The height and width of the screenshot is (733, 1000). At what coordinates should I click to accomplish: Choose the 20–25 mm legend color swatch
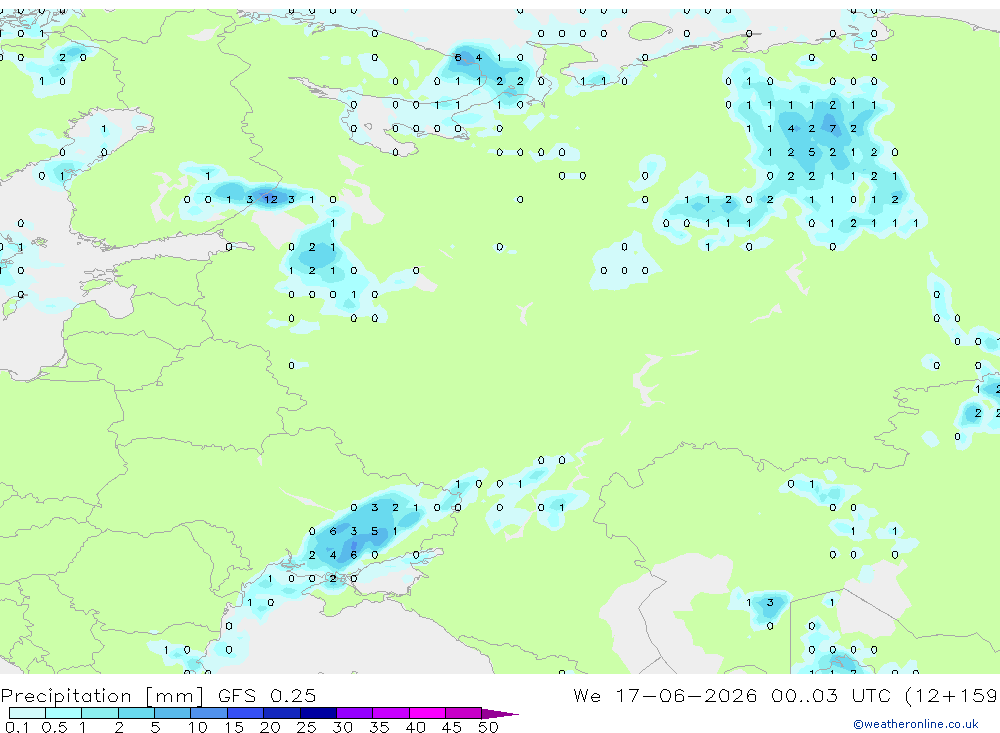[x=282, y=713]
